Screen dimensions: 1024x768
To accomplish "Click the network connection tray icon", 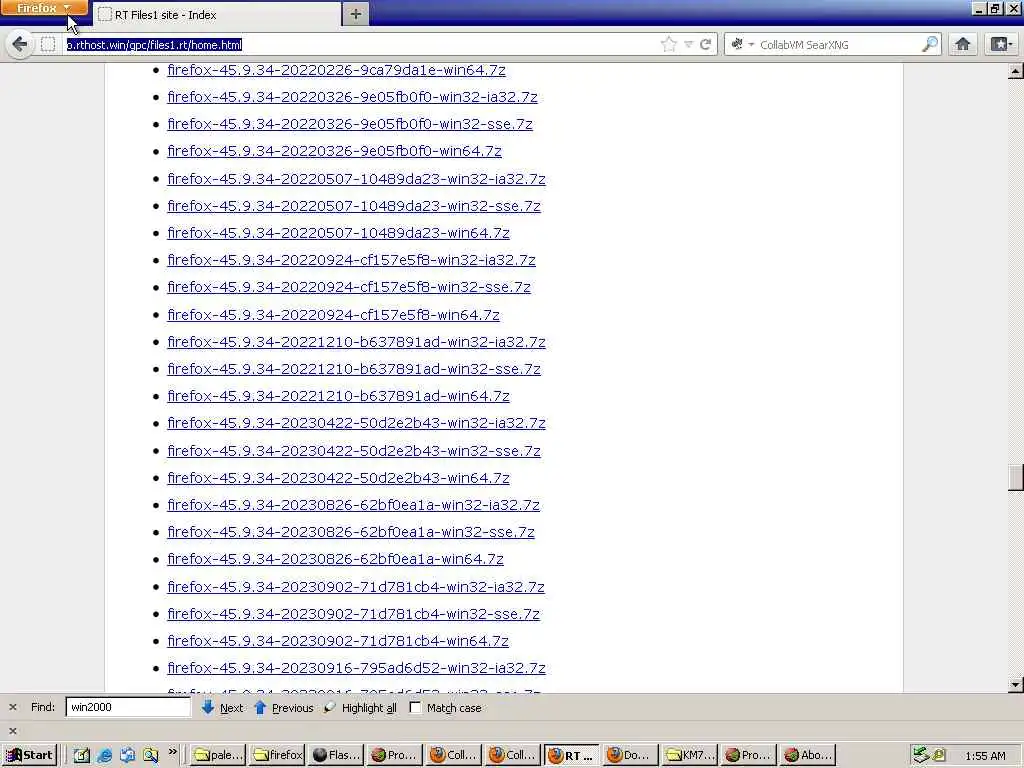I will (x=921, y=755).
